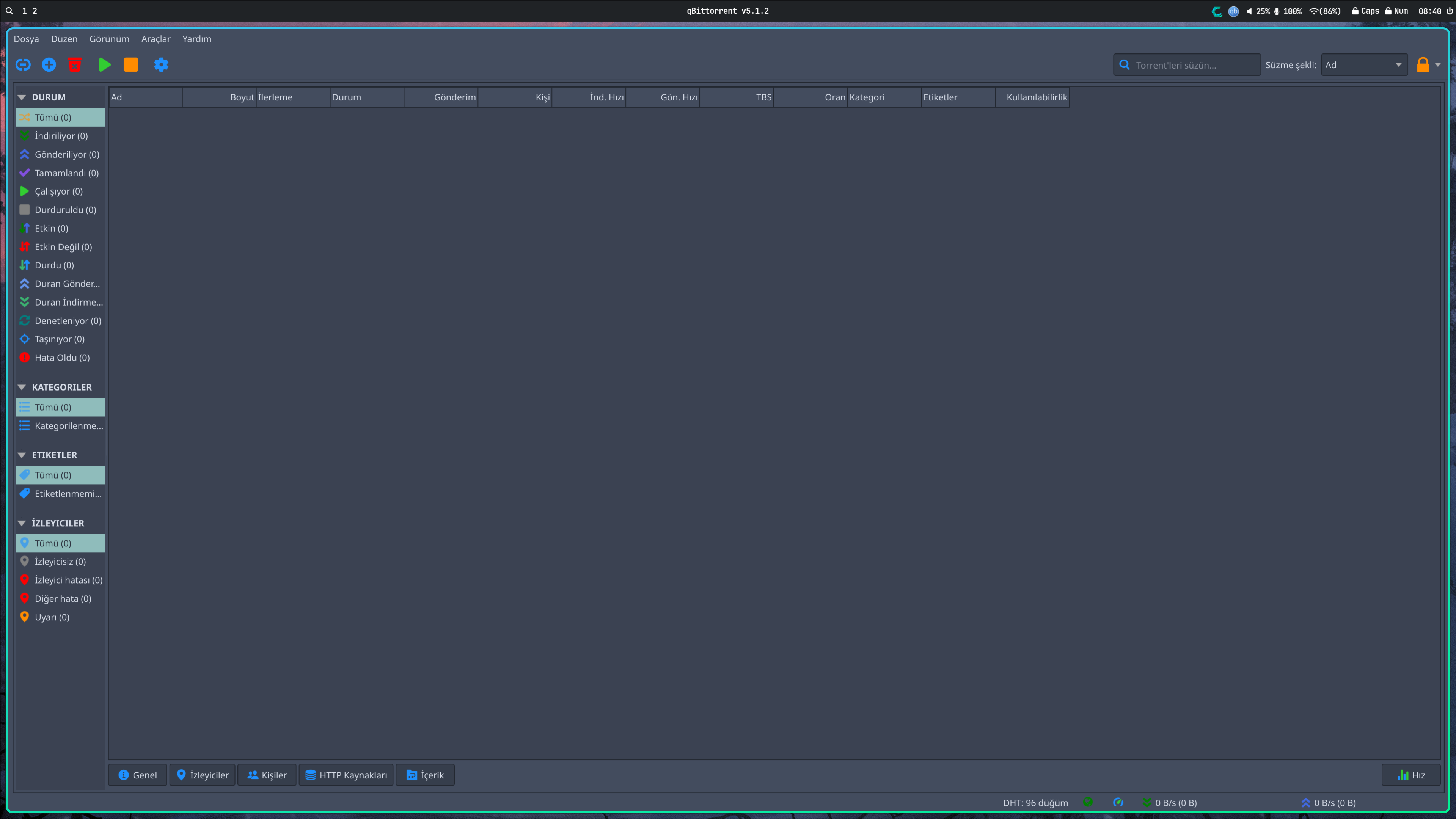Click the 'Torrent'leri süzün...' search field
This screenshot has width=1456, height=819.
pyautogui.click(x=1186, y=65)
